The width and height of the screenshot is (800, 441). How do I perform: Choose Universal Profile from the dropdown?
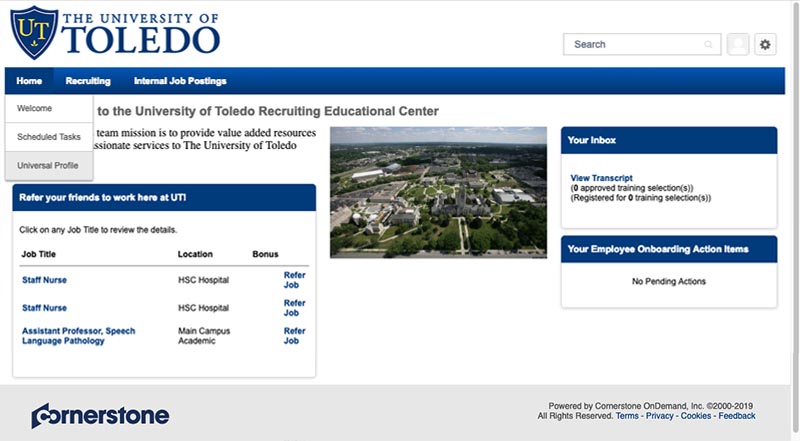[x=48, y=165]
